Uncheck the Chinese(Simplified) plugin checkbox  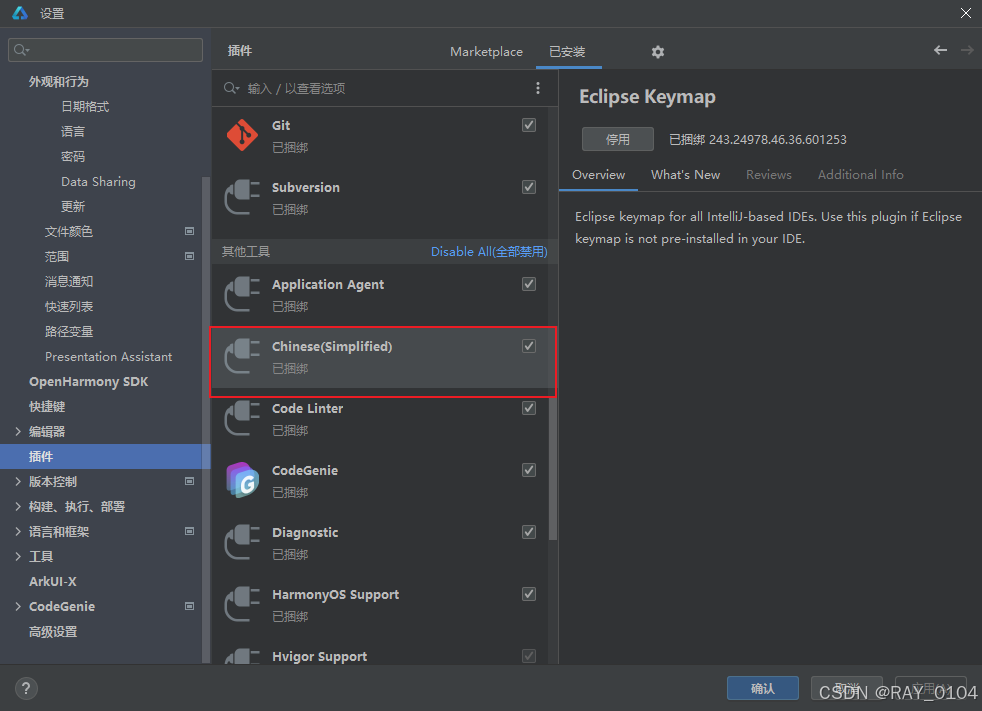(x=529, y=346)
